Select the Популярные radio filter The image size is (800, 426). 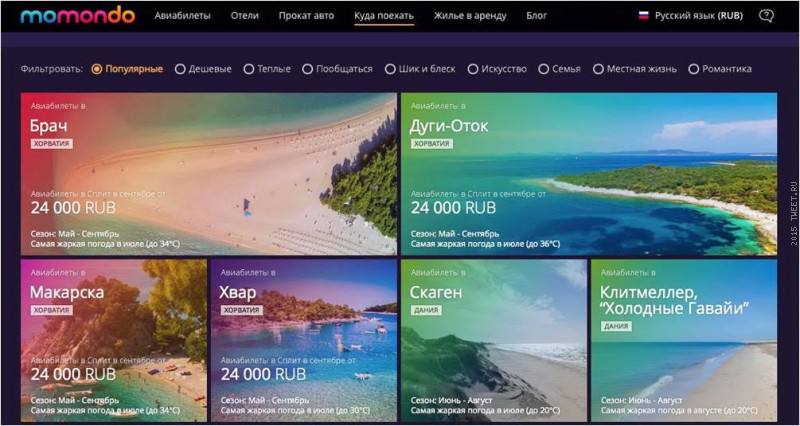pyautogui.click(x=127, y=69)
